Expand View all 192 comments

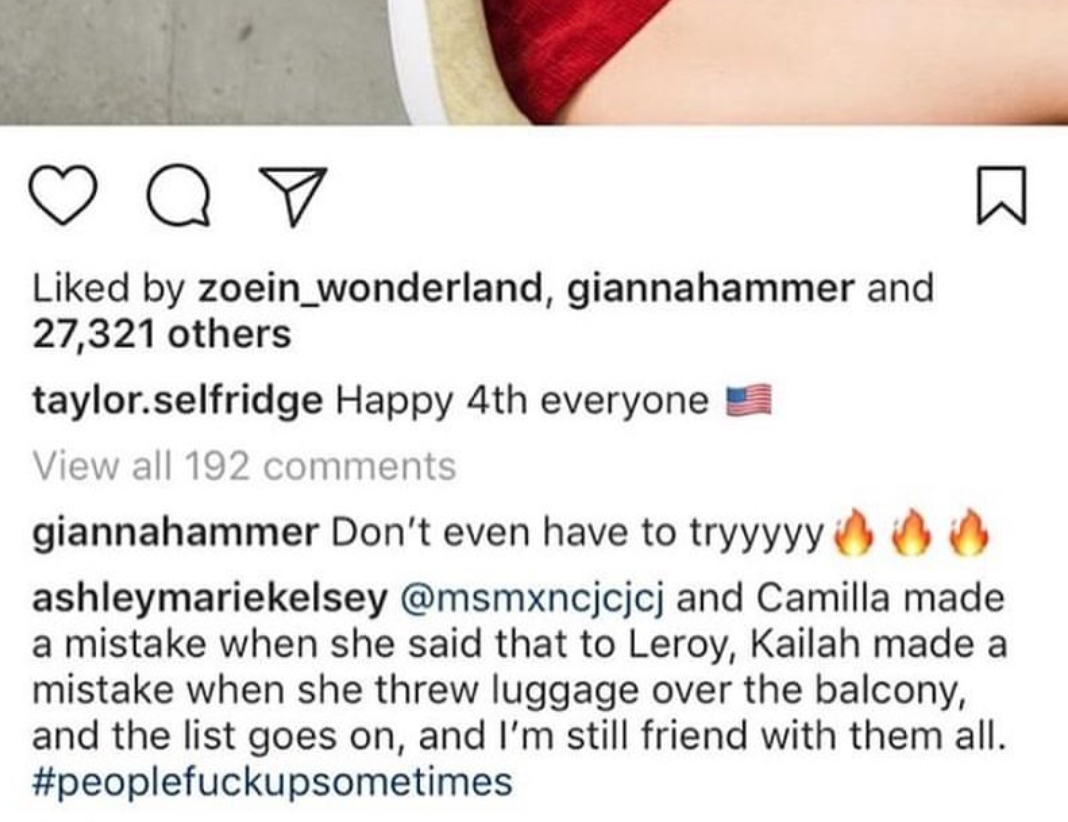244,467
